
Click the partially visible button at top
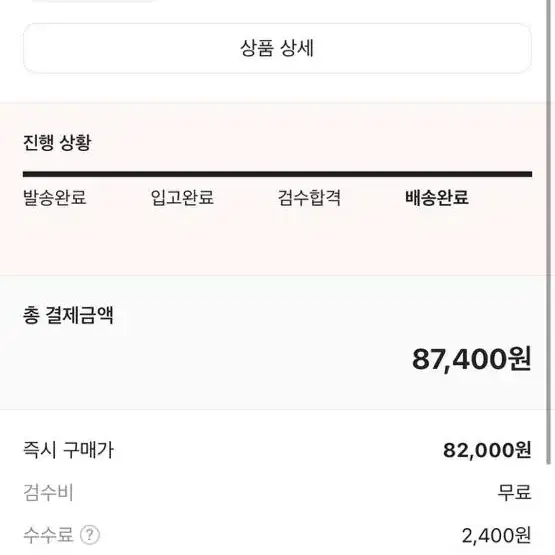click(x=94, y=1)
